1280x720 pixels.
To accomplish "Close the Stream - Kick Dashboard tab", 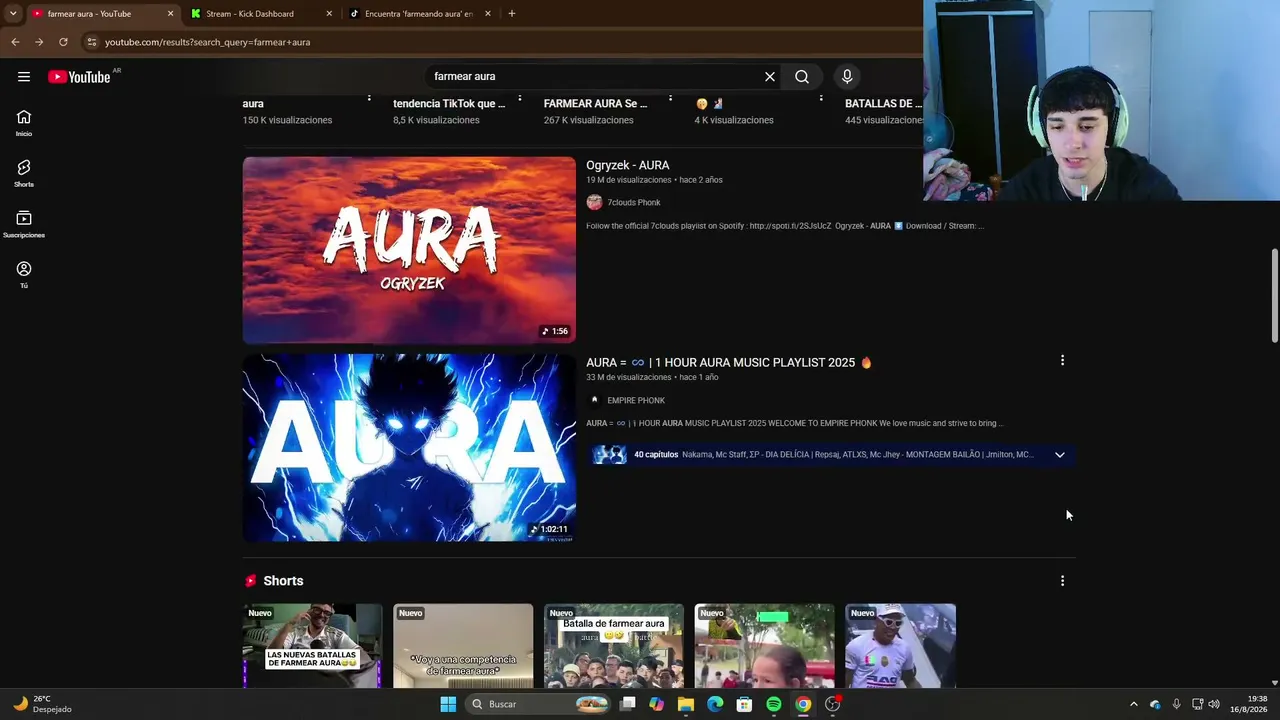I will tap(329, 14).
